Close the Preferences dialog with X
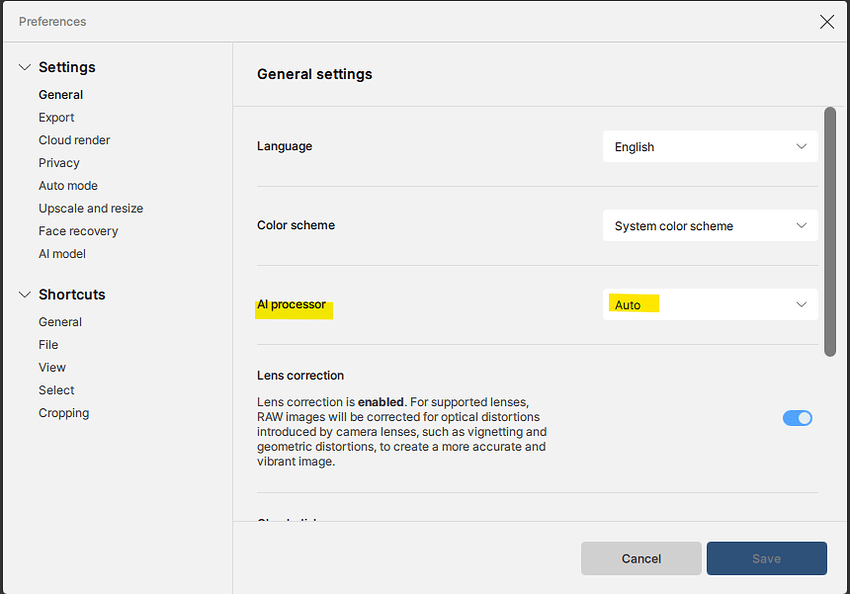 tap(826, 22)
